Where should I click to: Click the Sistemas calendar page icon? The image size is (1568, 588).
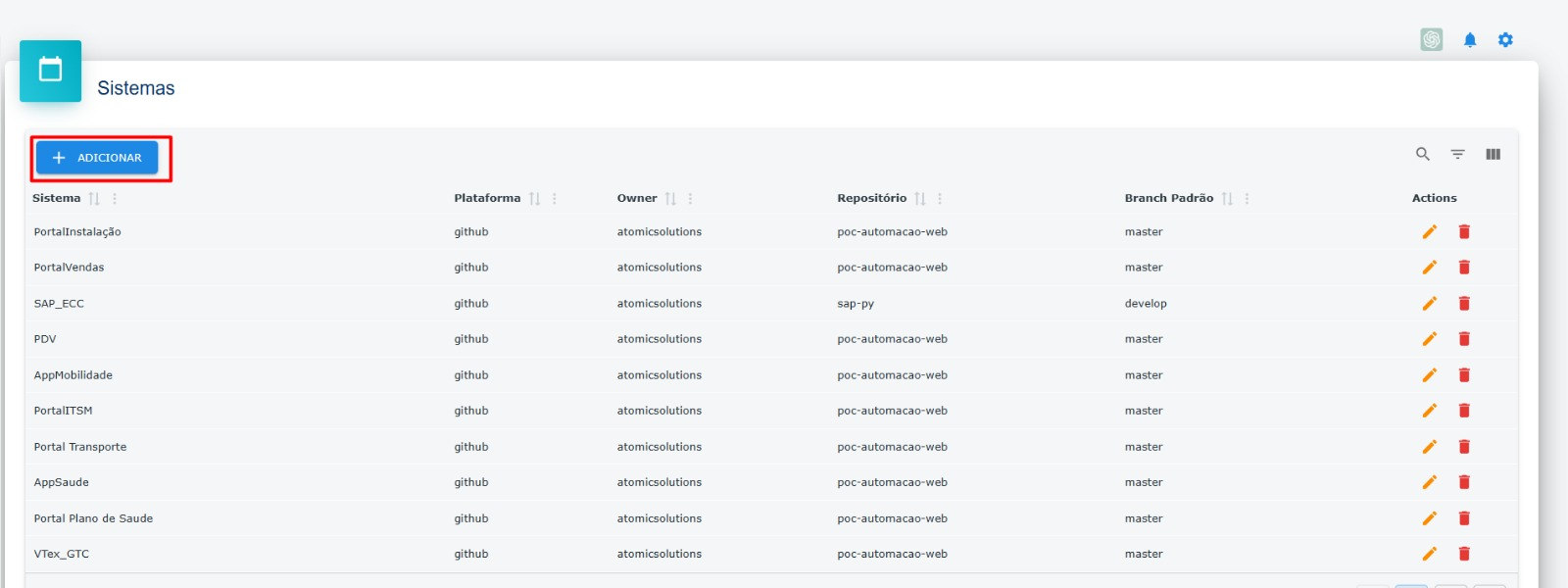[x=50, y=71]
